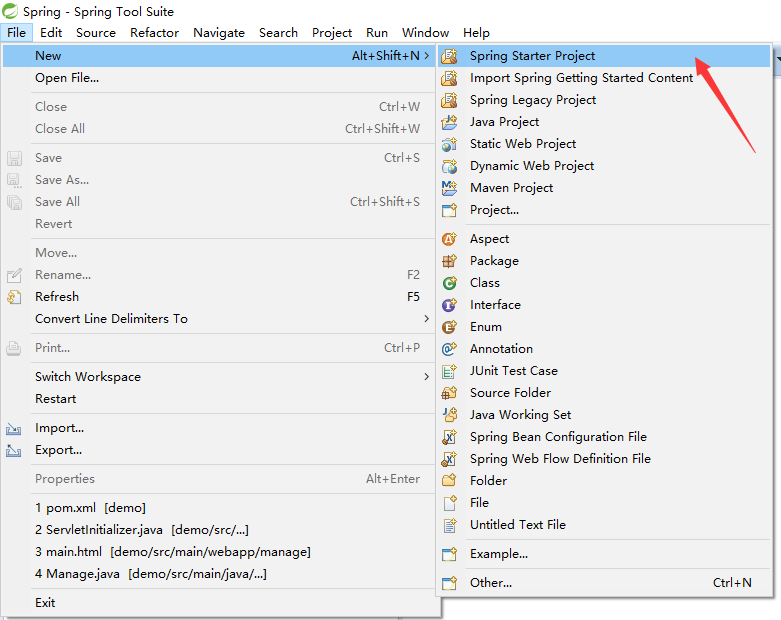
Task: Open the Help menu
Action: pyautogui.click(x=476, y=33)
